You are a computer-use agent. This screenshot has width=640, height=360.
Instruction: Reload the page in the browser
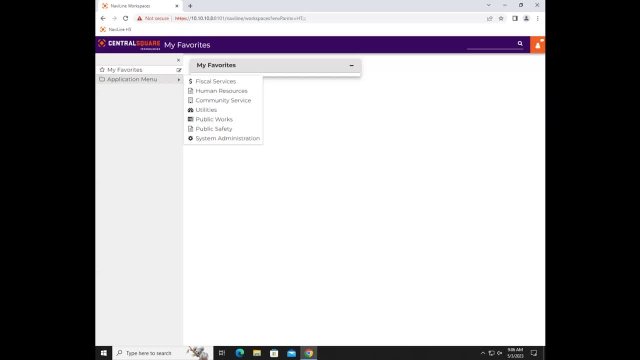(126, 18)
